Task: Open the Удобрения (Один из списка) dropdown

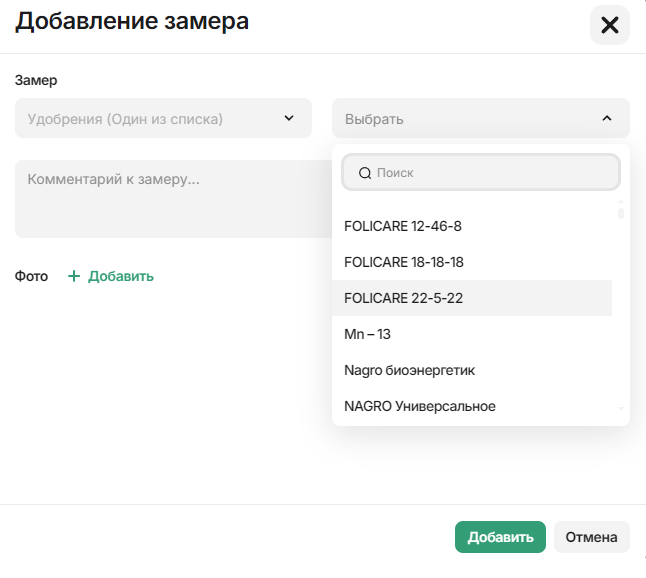Action: 163,118
